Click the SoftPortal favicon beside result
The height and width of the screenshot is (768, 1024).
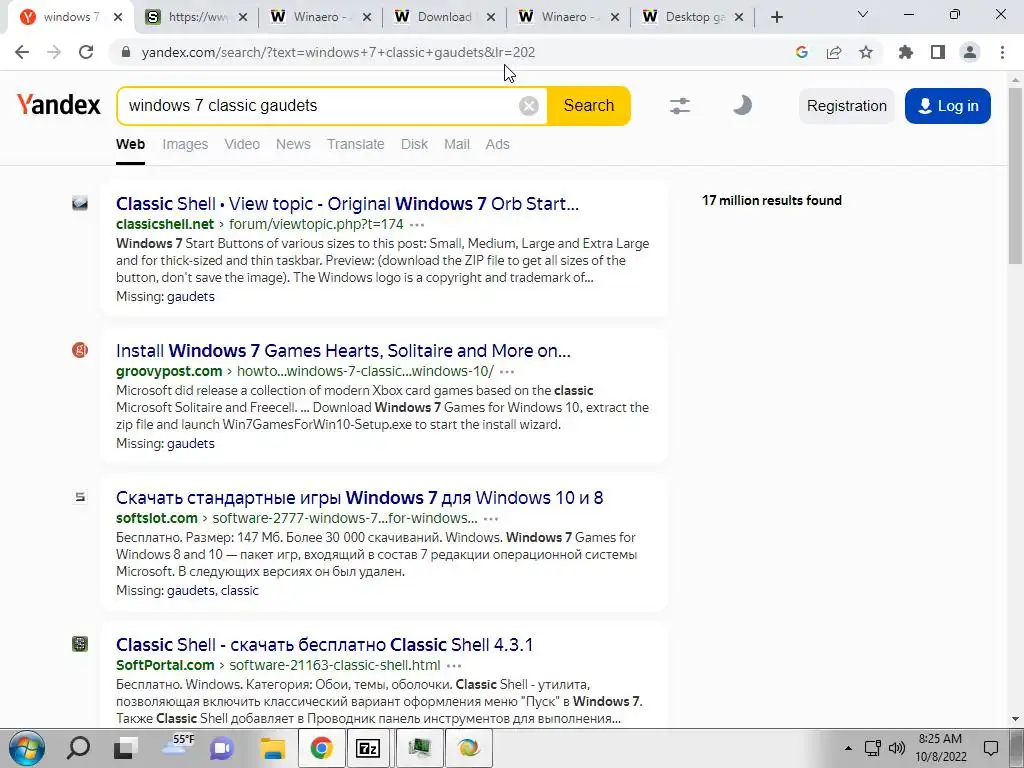80,644
